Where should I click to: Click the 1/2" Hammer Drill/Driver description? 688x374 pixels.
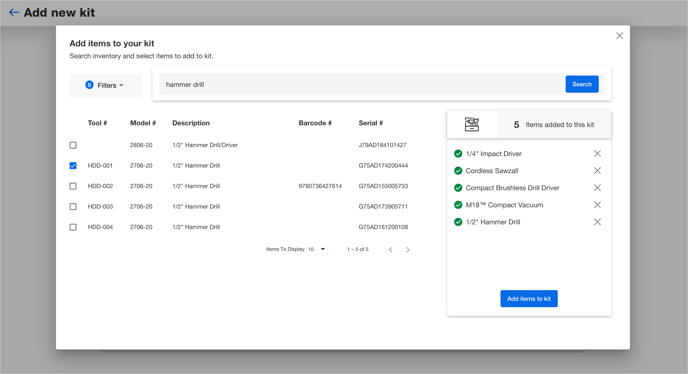205,145
